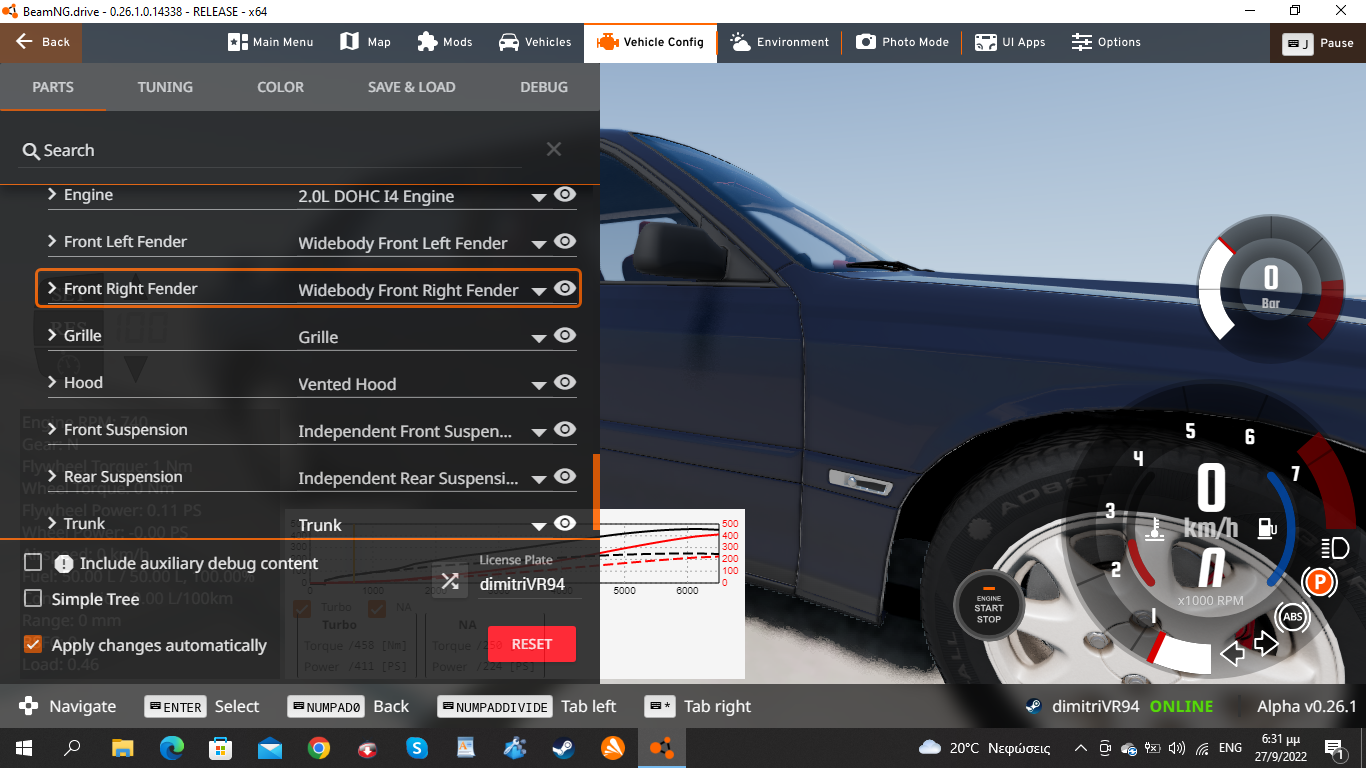Enable the Simple Tree checkbox

tap(33, 599)
